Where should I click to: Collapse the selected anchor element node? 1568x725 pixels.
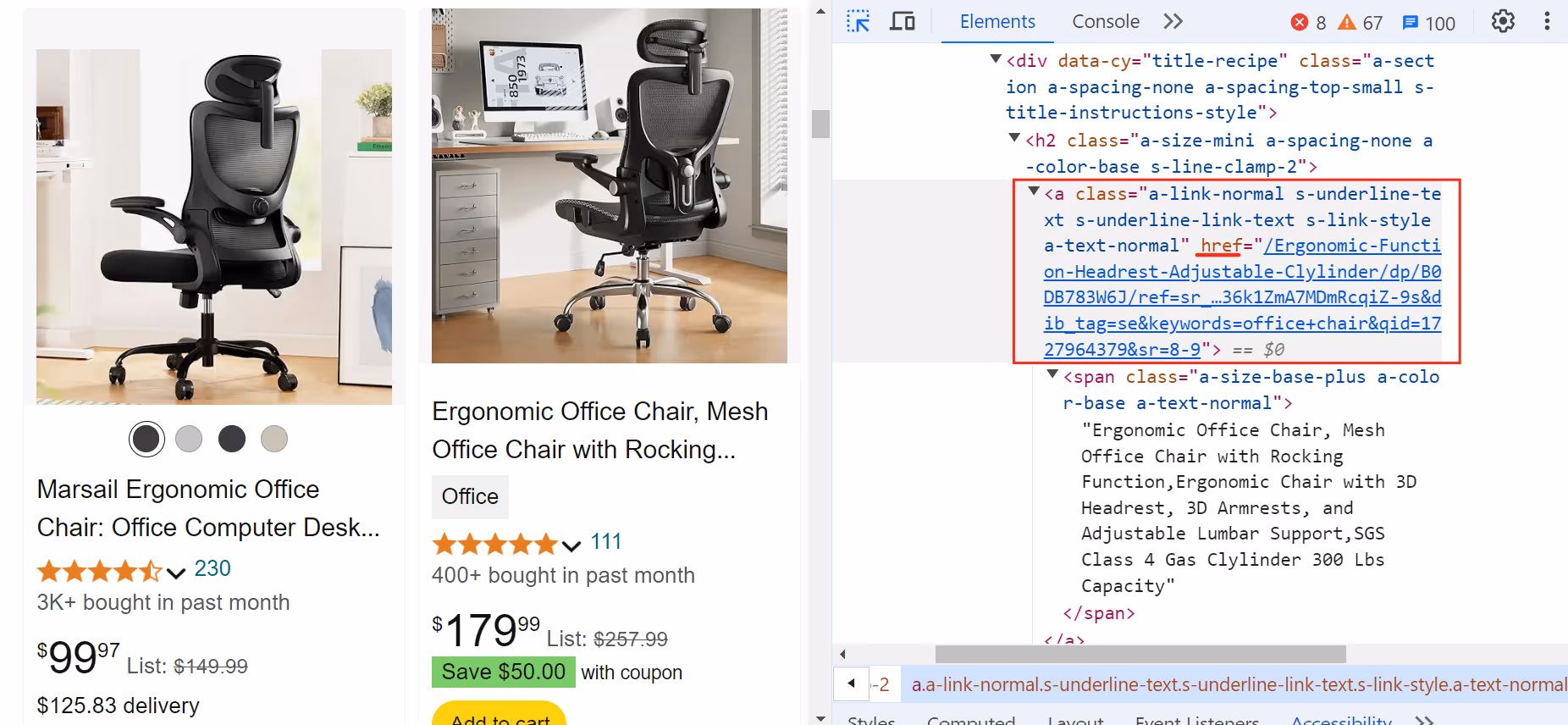pyautogui.click(x=1034, y=192)
